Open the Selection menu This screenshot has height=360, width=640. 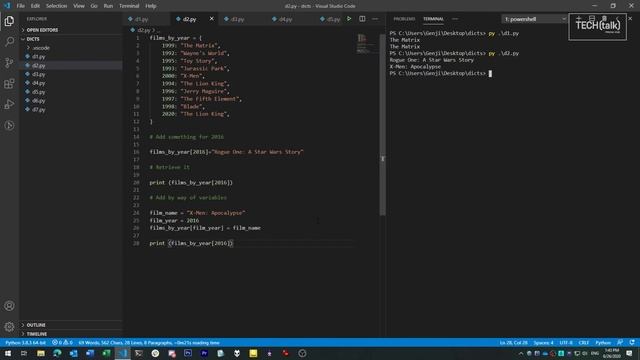56,6
